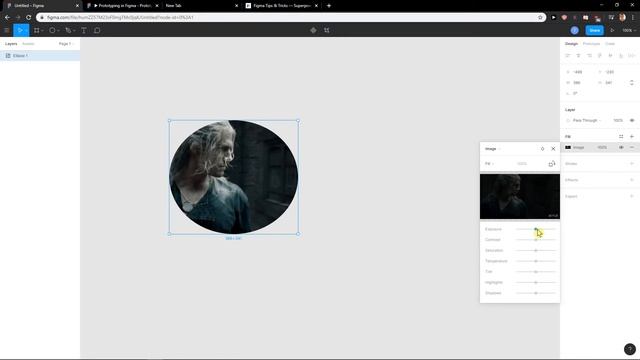Viewport: 640px width, 360px height.
Task: Click the blend mode drop icon in image panel
Action: point(542,149)
